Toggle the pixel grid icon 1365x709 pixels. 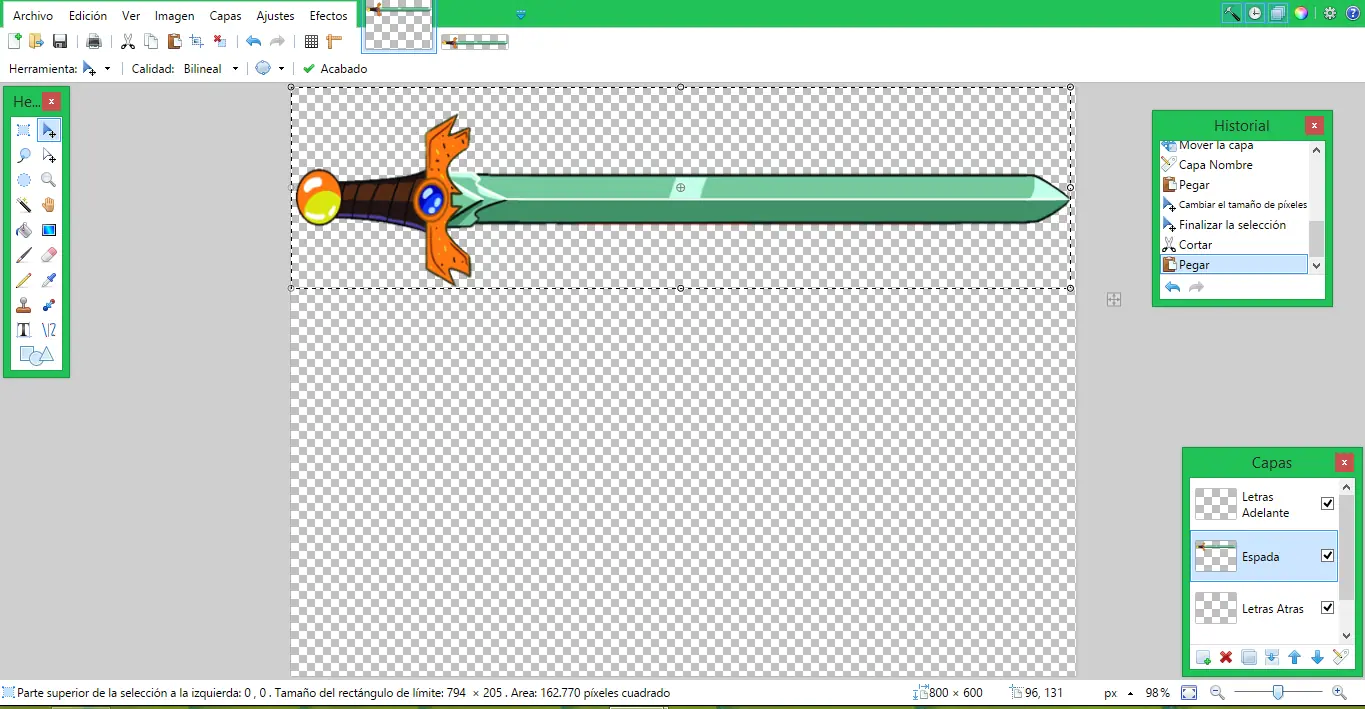point(311,41)
